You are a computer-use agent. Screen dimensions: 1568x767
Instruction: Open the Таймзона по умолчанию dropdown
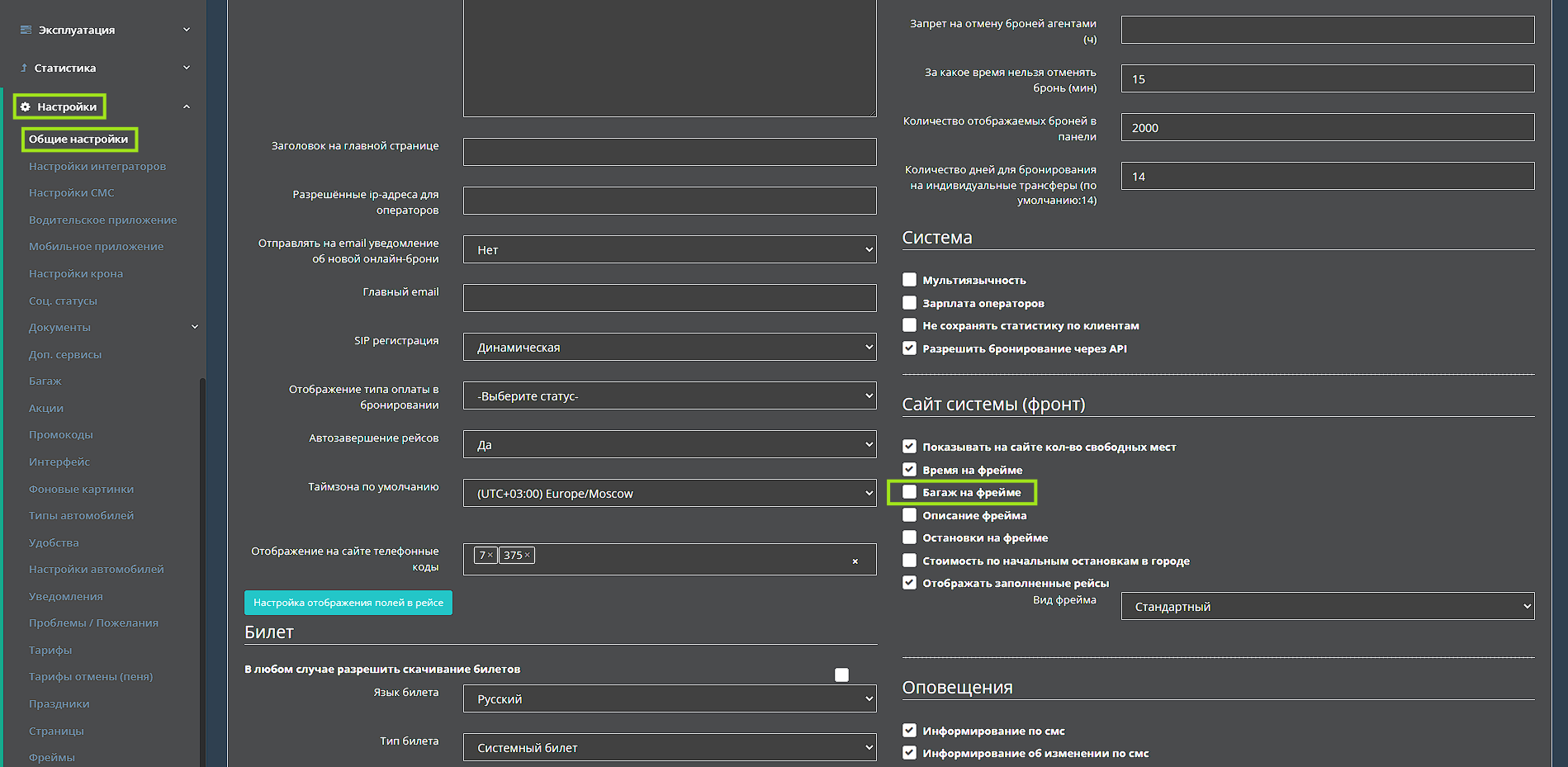[669, 494]
